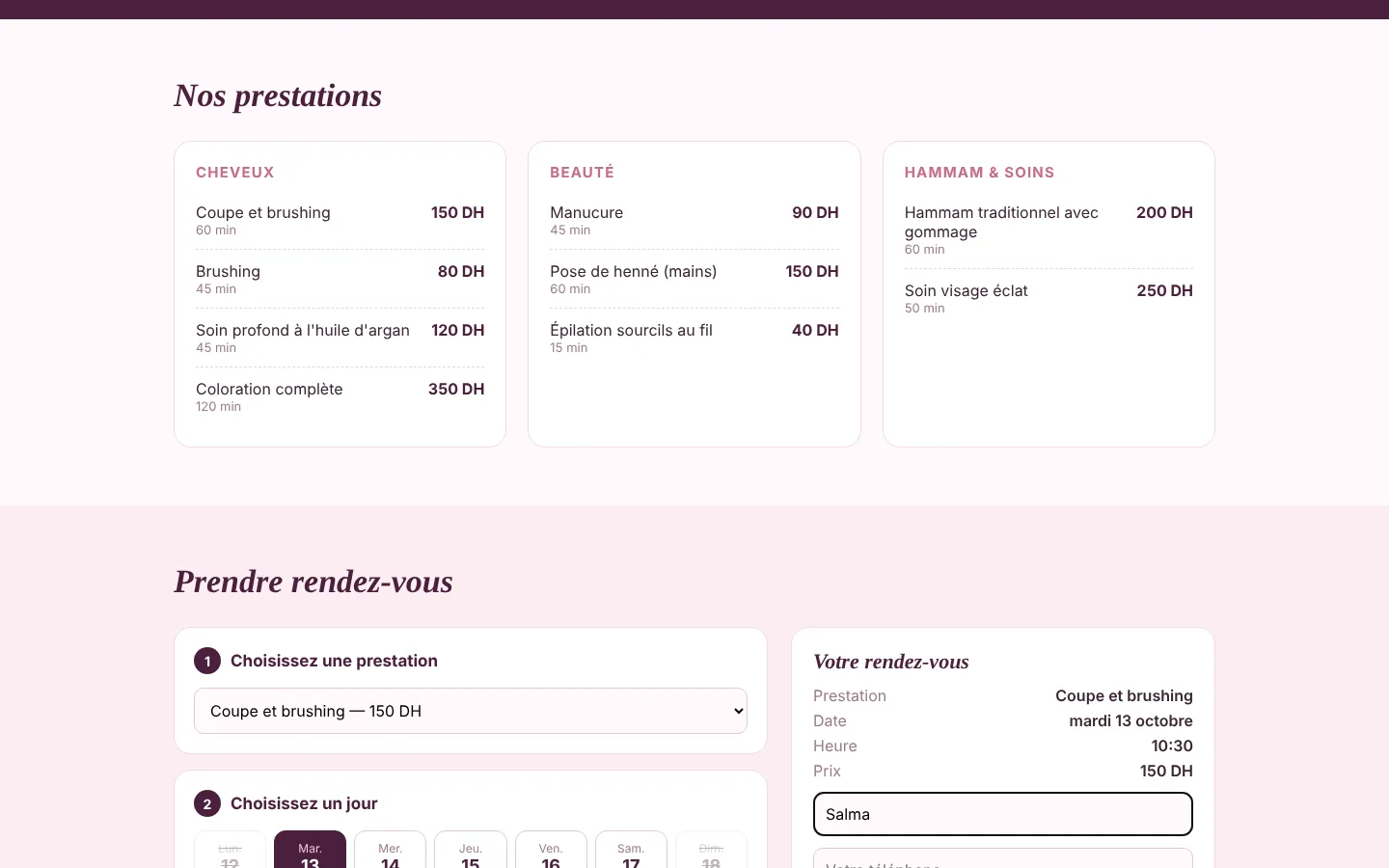Click the "90 DH" Manucure price
The width and height of the screenshot is (1389, 868).
(815, 212)
